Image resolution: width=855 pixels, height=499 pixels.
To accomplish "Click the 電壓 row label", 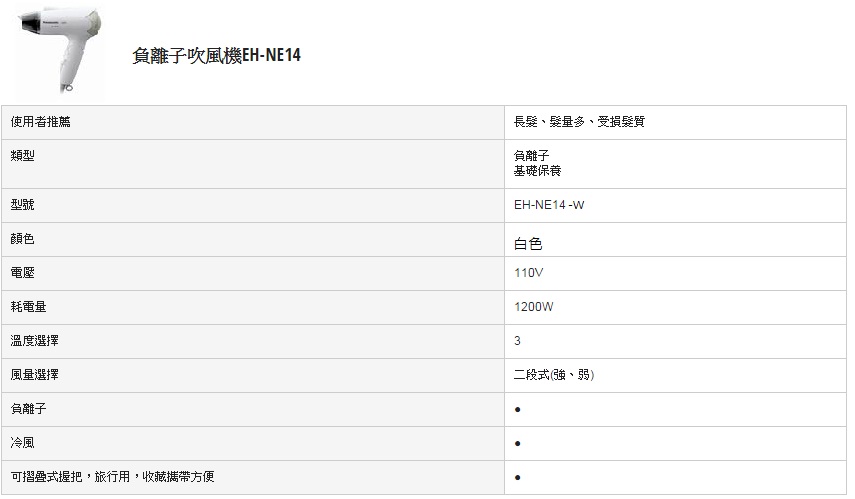I will click(22, 273).
